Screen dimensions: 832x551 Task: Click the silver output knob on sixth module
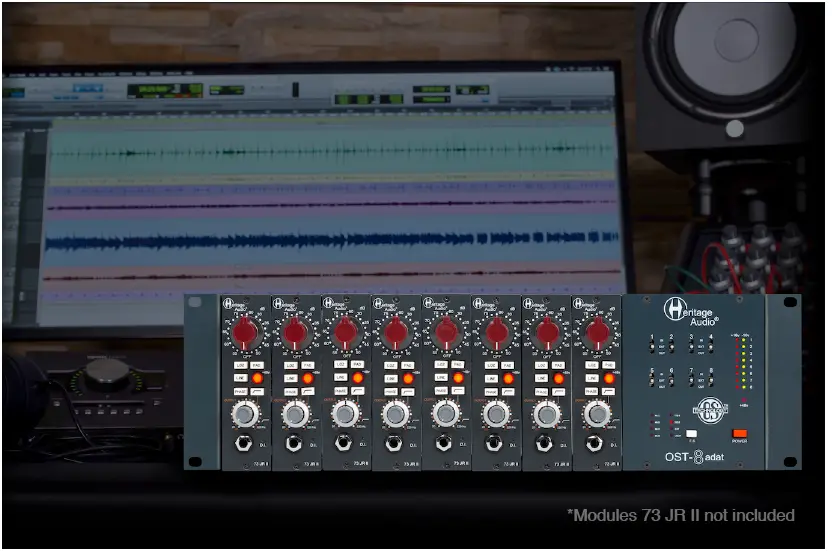tap(496, 415)
